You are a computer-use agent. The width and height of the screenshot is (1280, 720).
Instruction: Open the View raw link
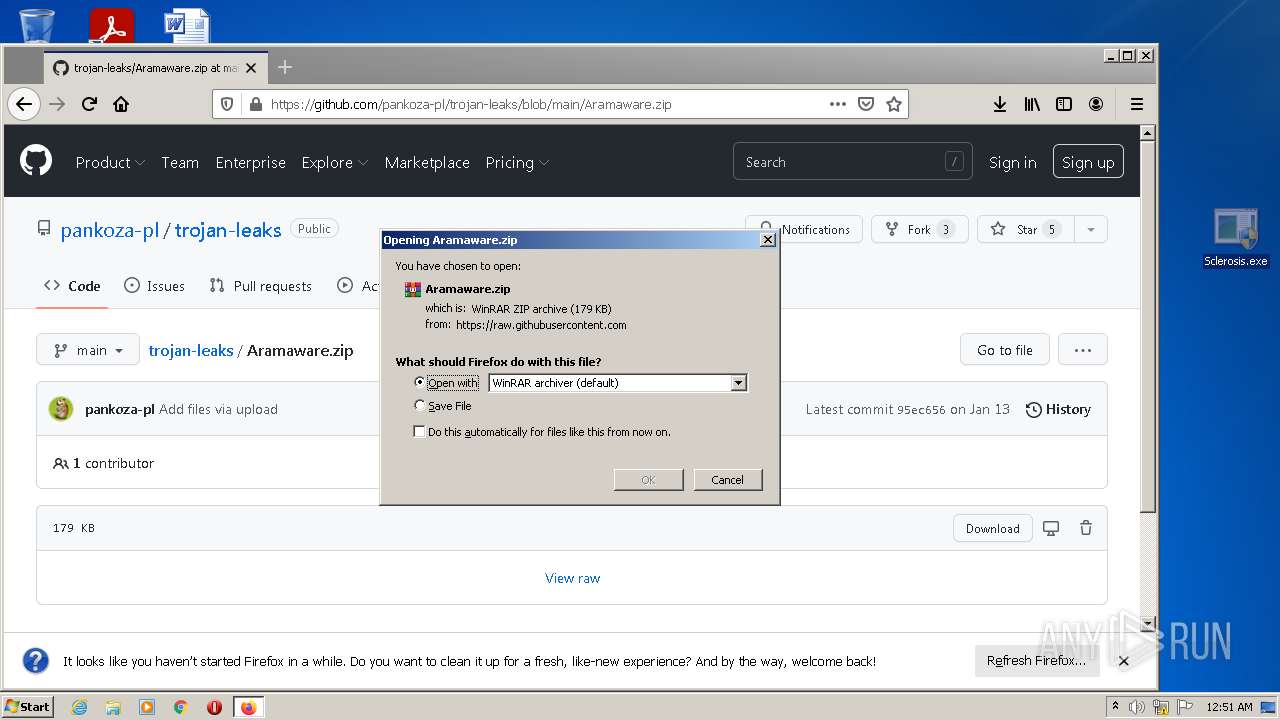(x=573, y=578)
